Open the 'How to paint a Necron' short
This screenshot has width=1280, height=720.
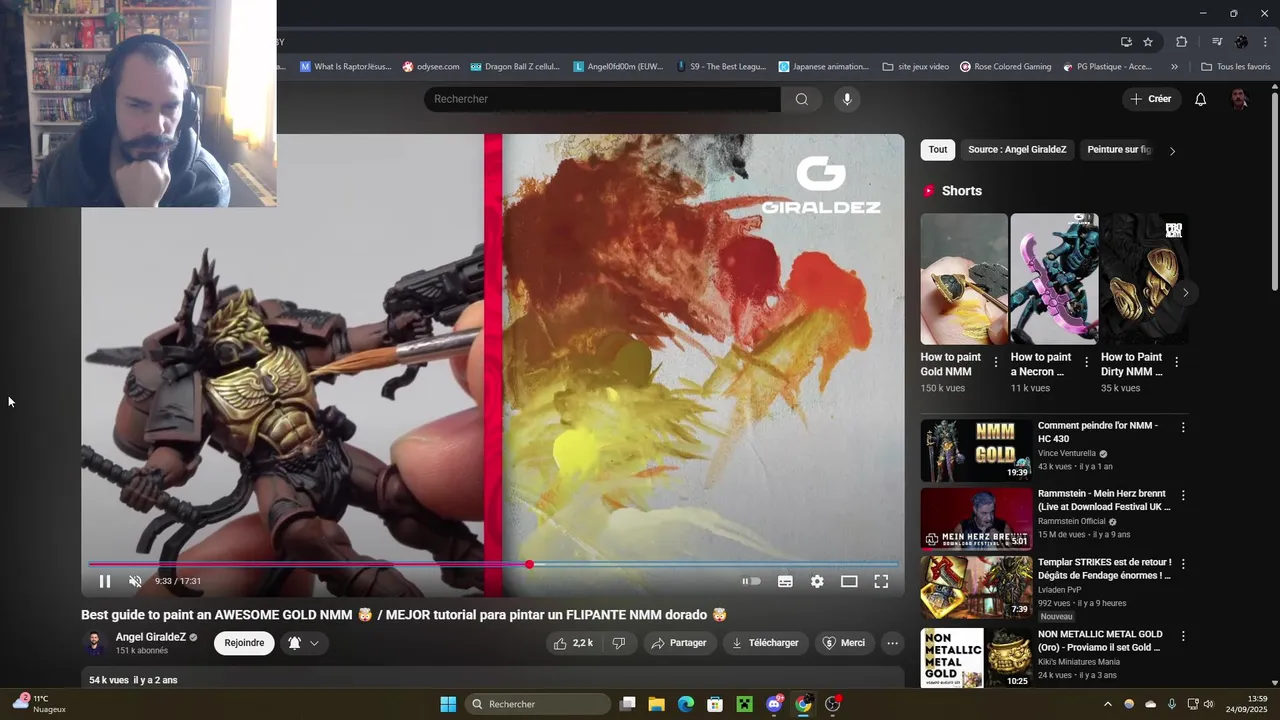pyautogui.click(x=1054, y=279)
